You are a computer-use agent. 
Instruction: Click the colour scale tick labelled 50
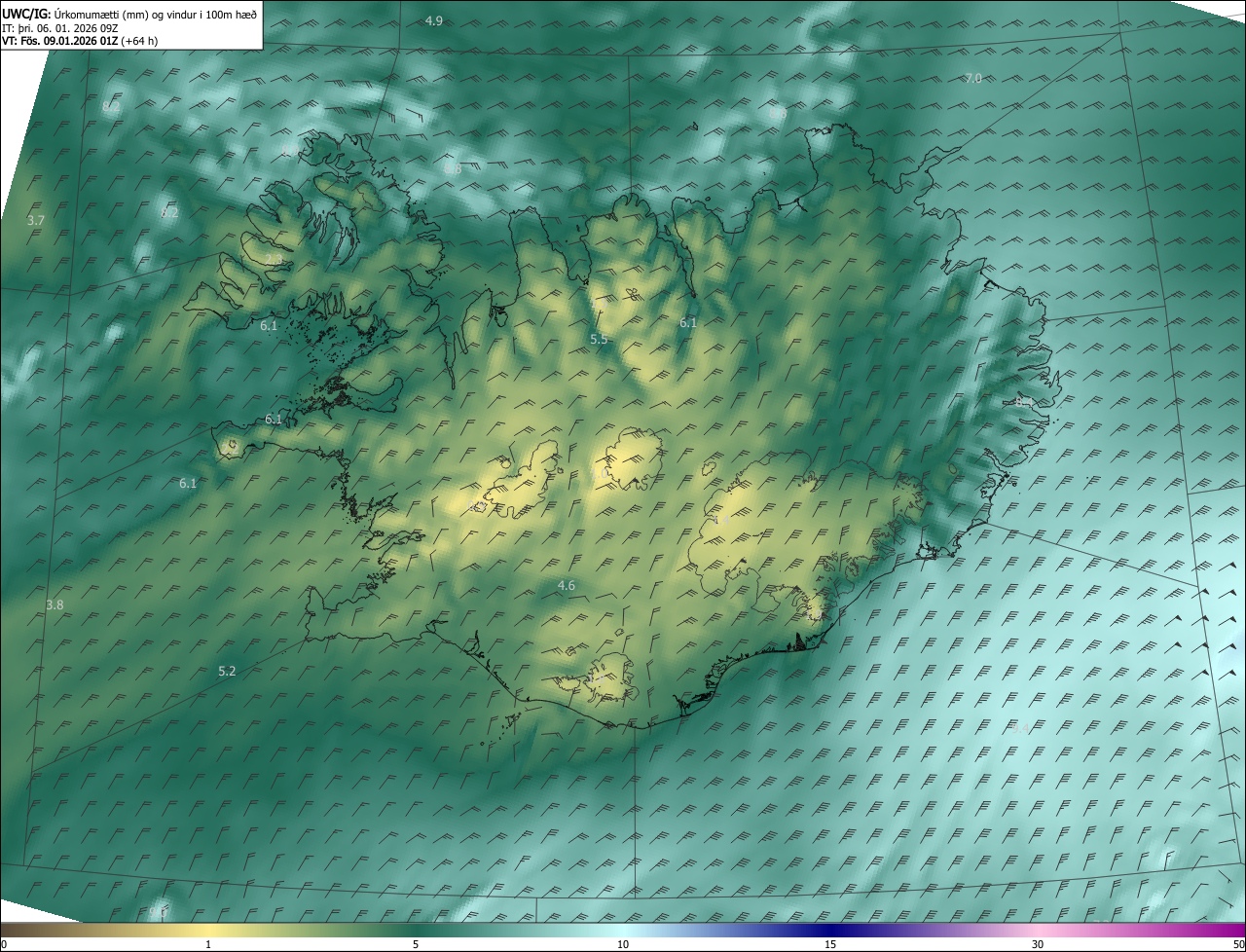1238,945
